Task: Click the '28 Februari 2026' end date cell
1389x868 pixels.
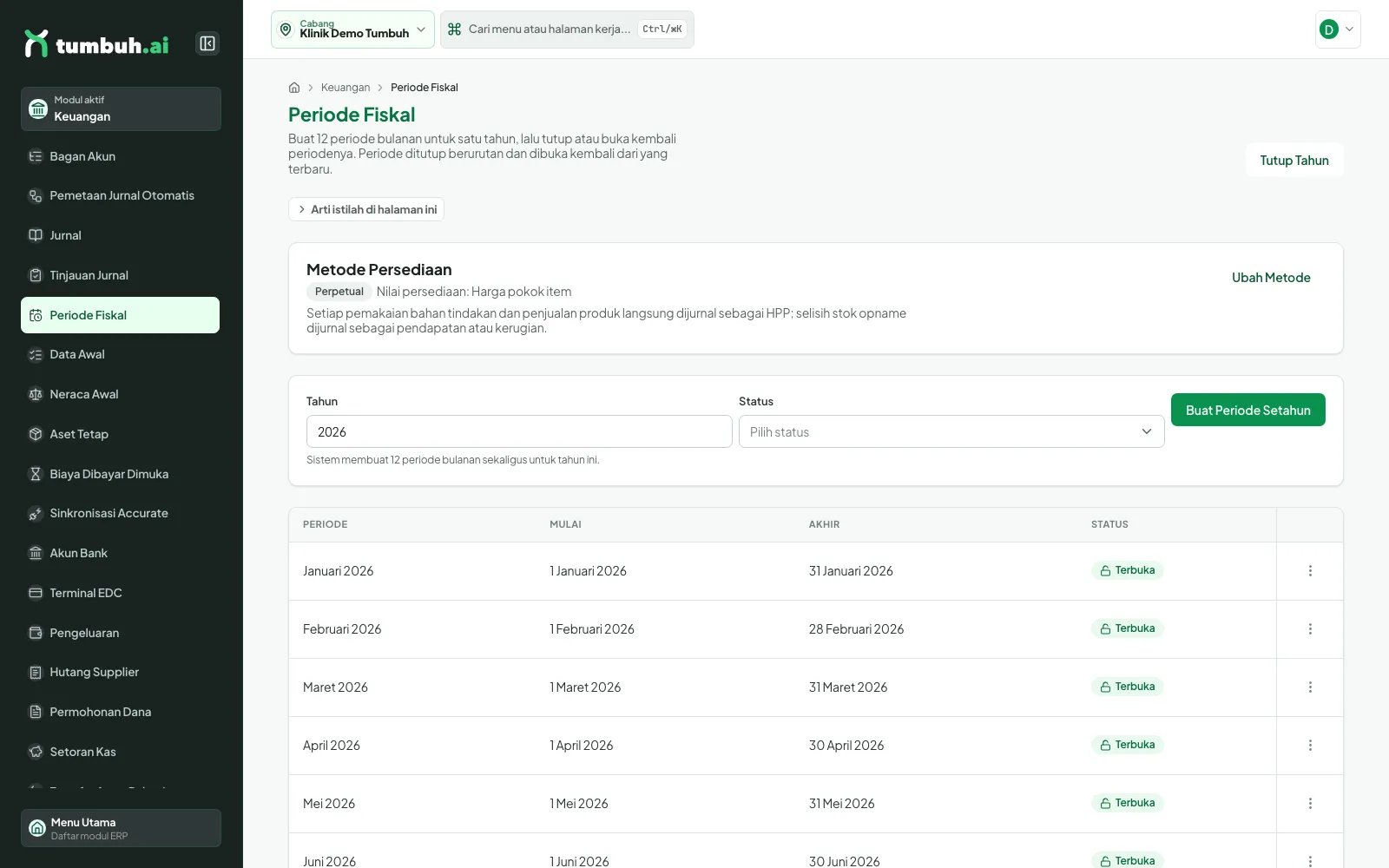Action: [856, 629]
